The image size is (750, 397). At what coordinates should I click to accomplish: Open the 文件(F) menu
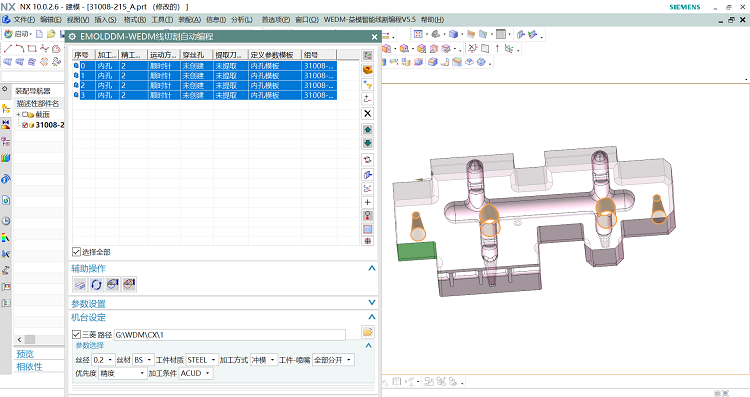(24, 20)
